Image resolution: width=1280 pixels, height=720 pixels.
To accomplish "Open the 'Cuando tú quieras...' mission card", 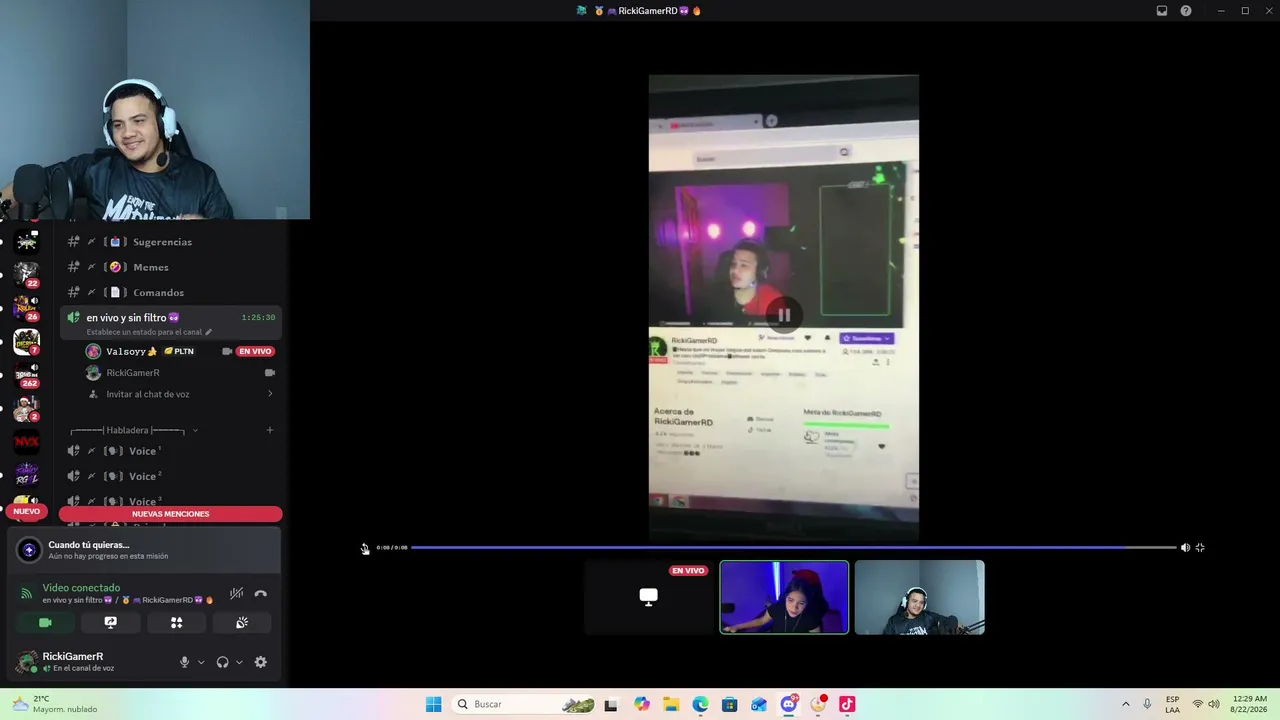I will pyautogui.click(x=144, y=550).
